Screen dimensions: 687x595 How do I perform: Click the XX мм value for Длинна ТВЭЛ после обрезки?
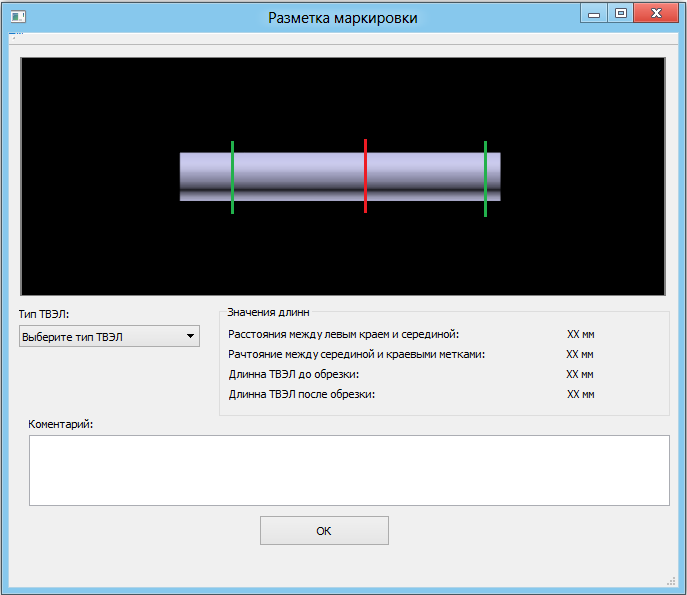(x=580, y=394)
